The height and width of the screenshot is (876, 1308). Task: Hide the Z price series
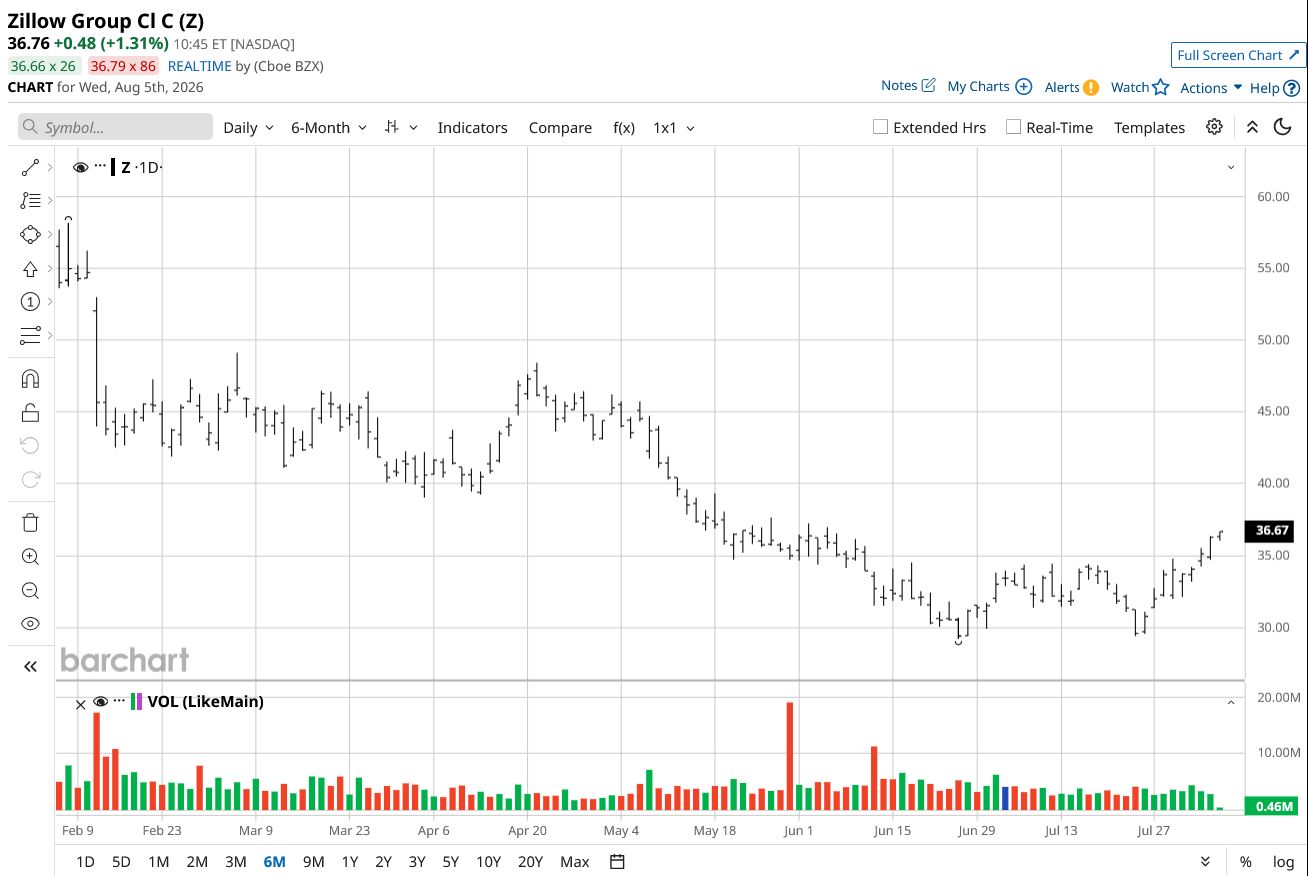click(x=81, y=167)
